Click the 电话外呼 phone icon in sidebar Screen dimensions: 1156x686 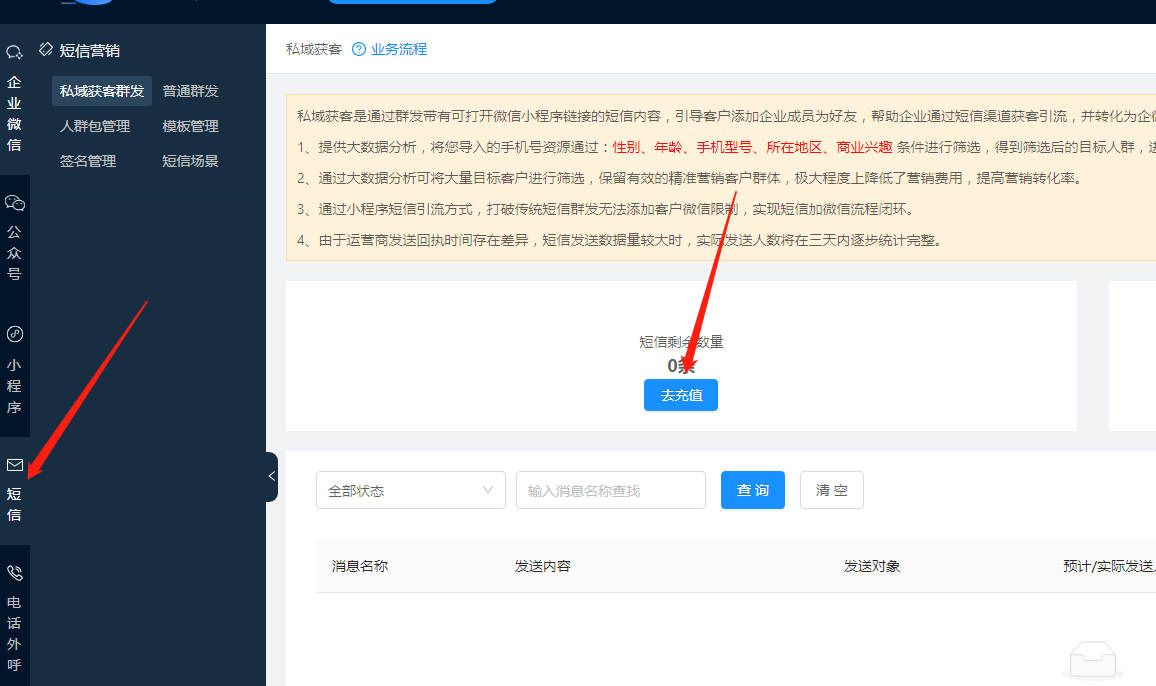pos(15,573)
